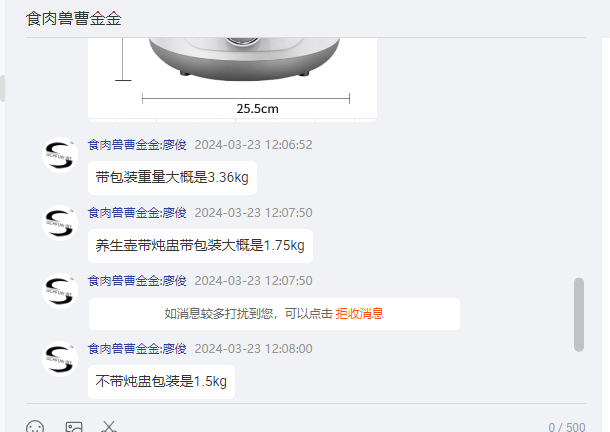Select message 不带炖盅包装是1.5kg
The height and width of the screenshot is (432, 610).
click(x=161, y=381)
